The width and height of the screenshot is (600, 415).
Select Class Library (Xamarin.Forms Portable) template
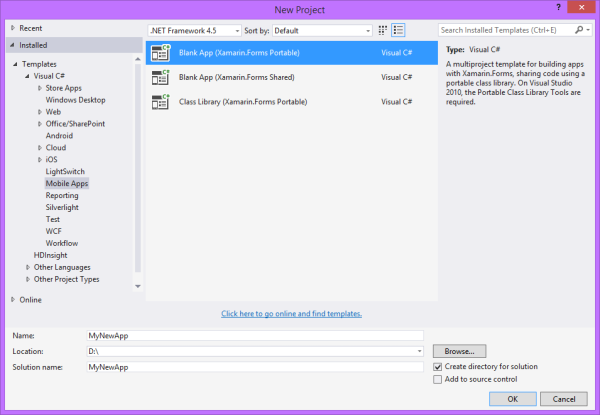[292, 102]
